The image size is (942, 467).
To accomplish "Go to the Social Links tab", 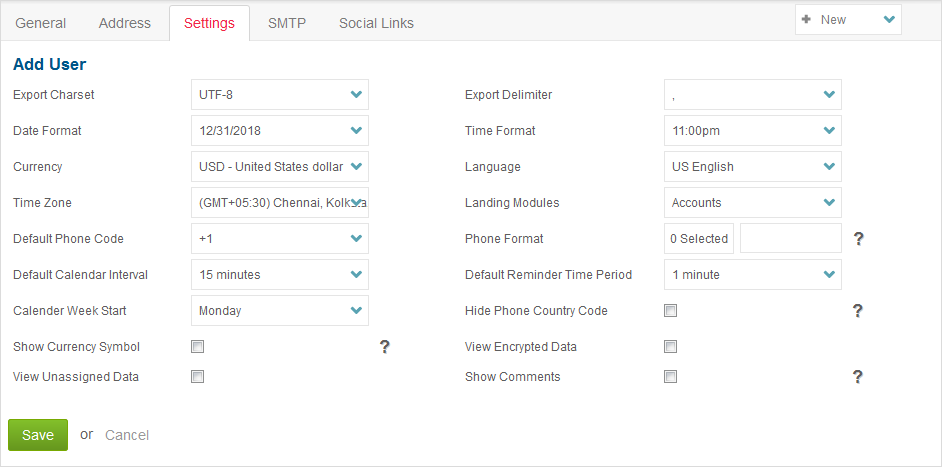I will 377,23.
